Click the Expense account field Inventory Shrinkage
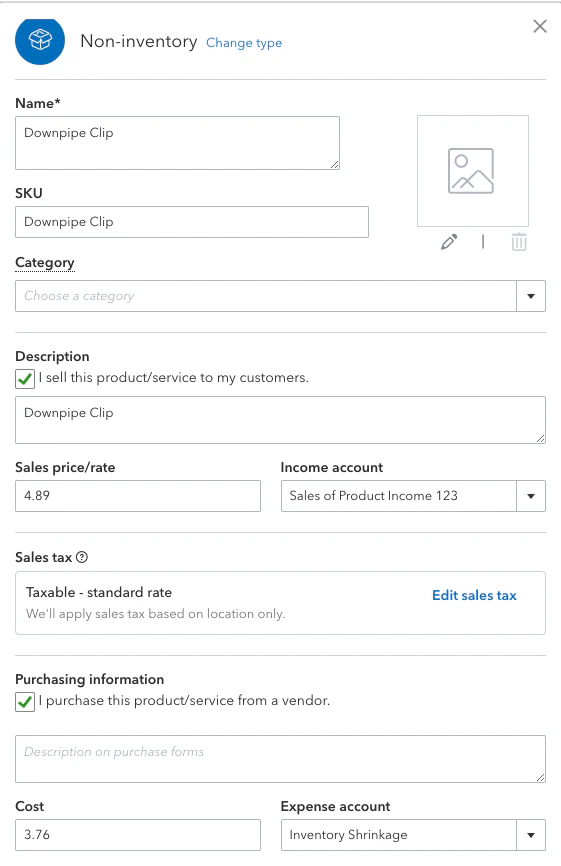This screenshot has height=866, width=561. coord(399,835)
